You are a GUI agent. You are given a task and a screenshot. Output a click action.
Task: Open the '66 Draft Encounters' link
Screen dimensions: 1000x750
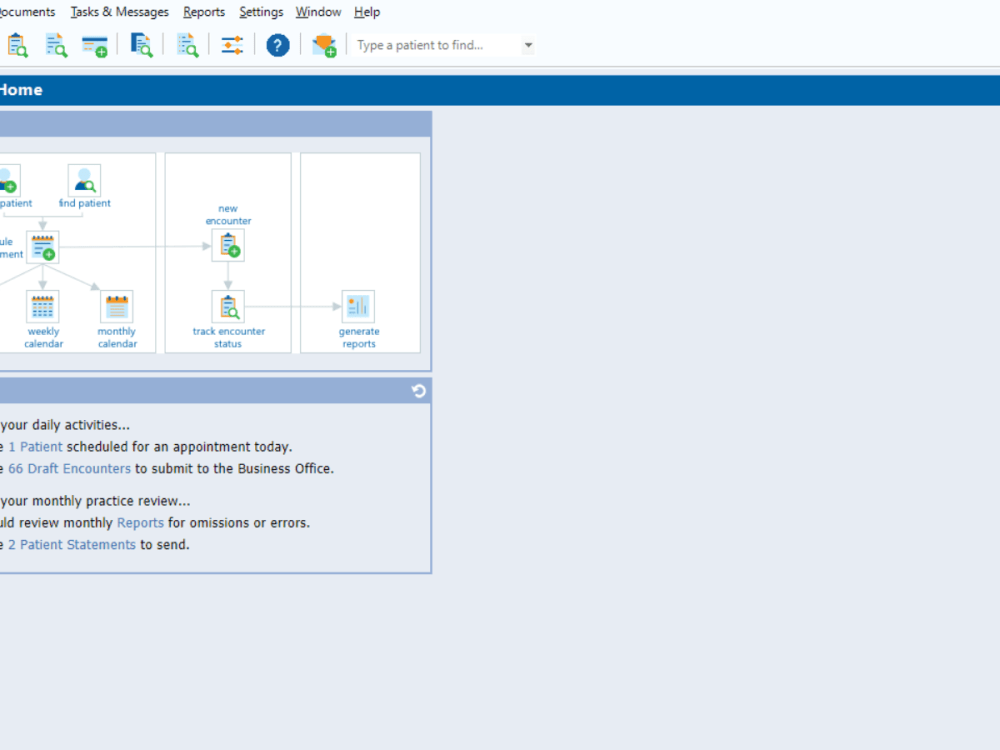70,469
